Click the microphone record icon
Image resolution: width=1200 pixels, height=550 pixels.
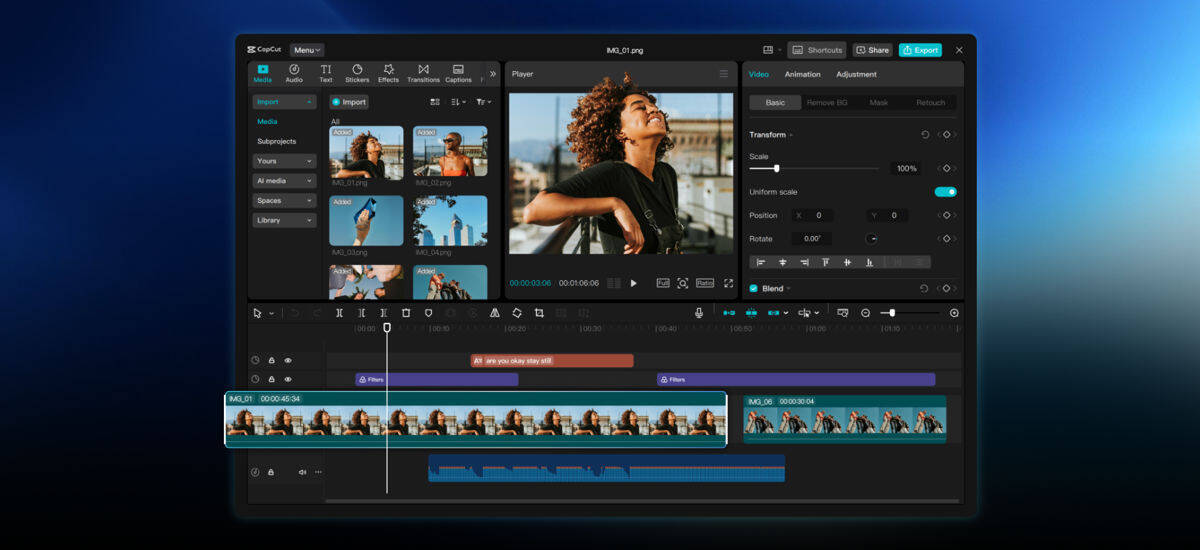pos(699,313)
